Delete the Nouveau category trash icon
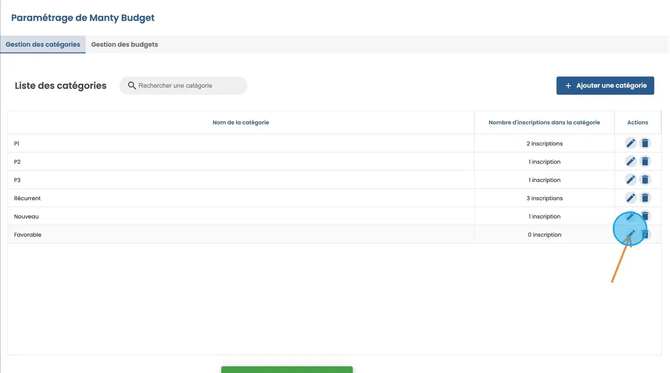Screen dimensions: 670x373 (645, 216)
